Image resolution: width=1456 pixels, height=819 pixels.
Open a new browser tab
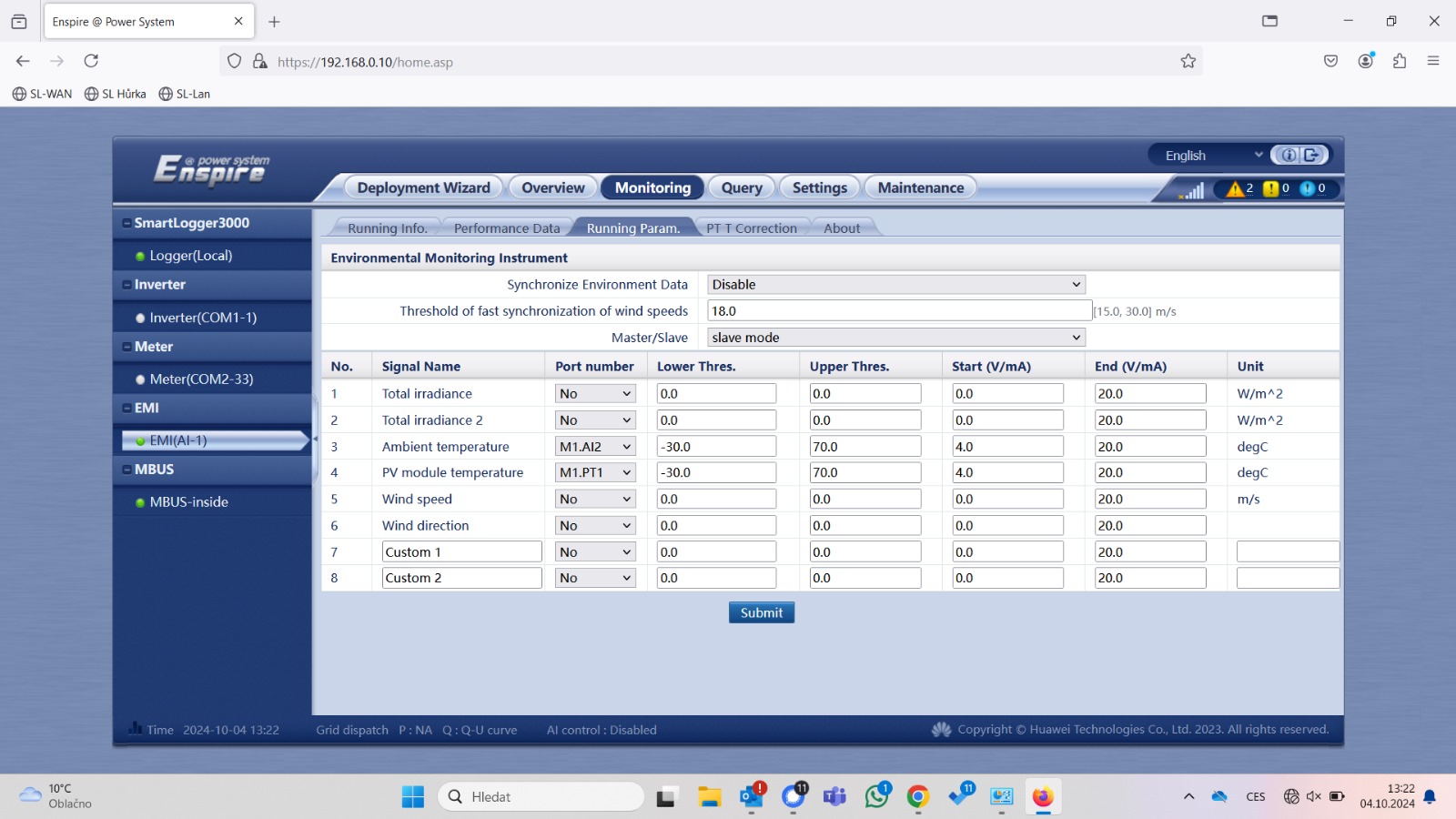tap(274, 21)
